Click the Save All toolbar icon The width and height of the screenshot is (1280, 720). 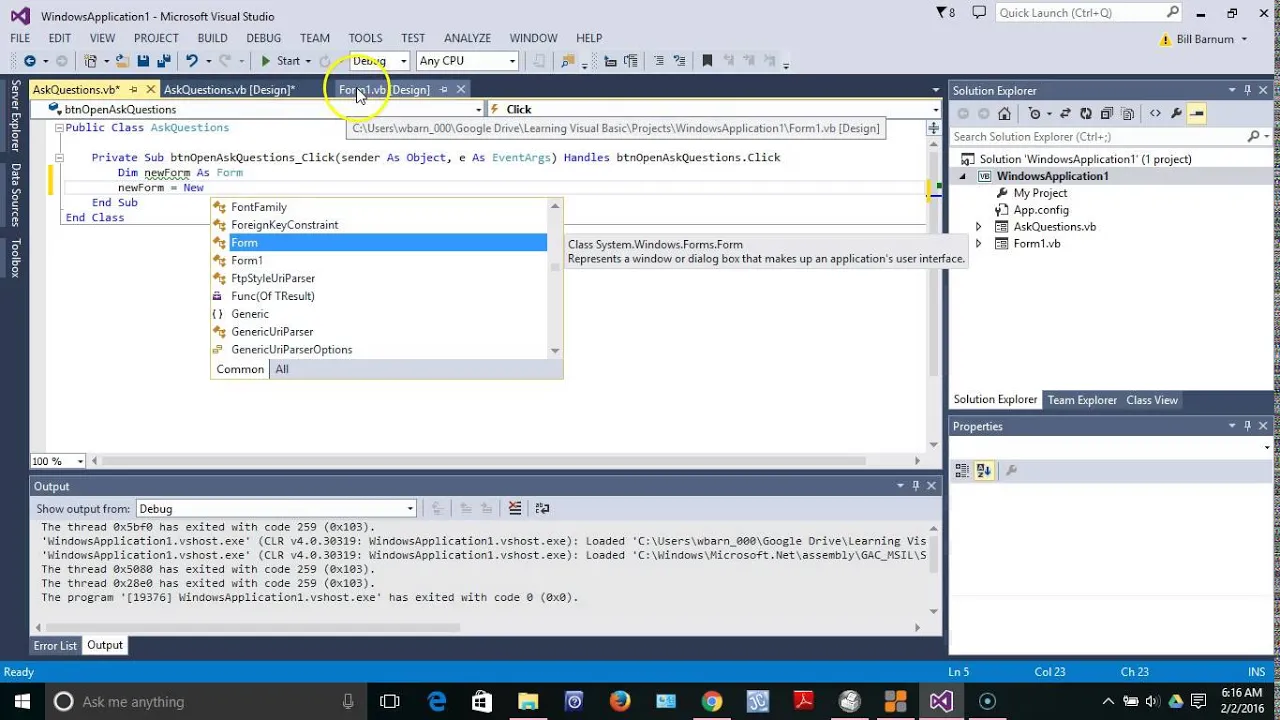pyautogui.click(x=164, y=61)
